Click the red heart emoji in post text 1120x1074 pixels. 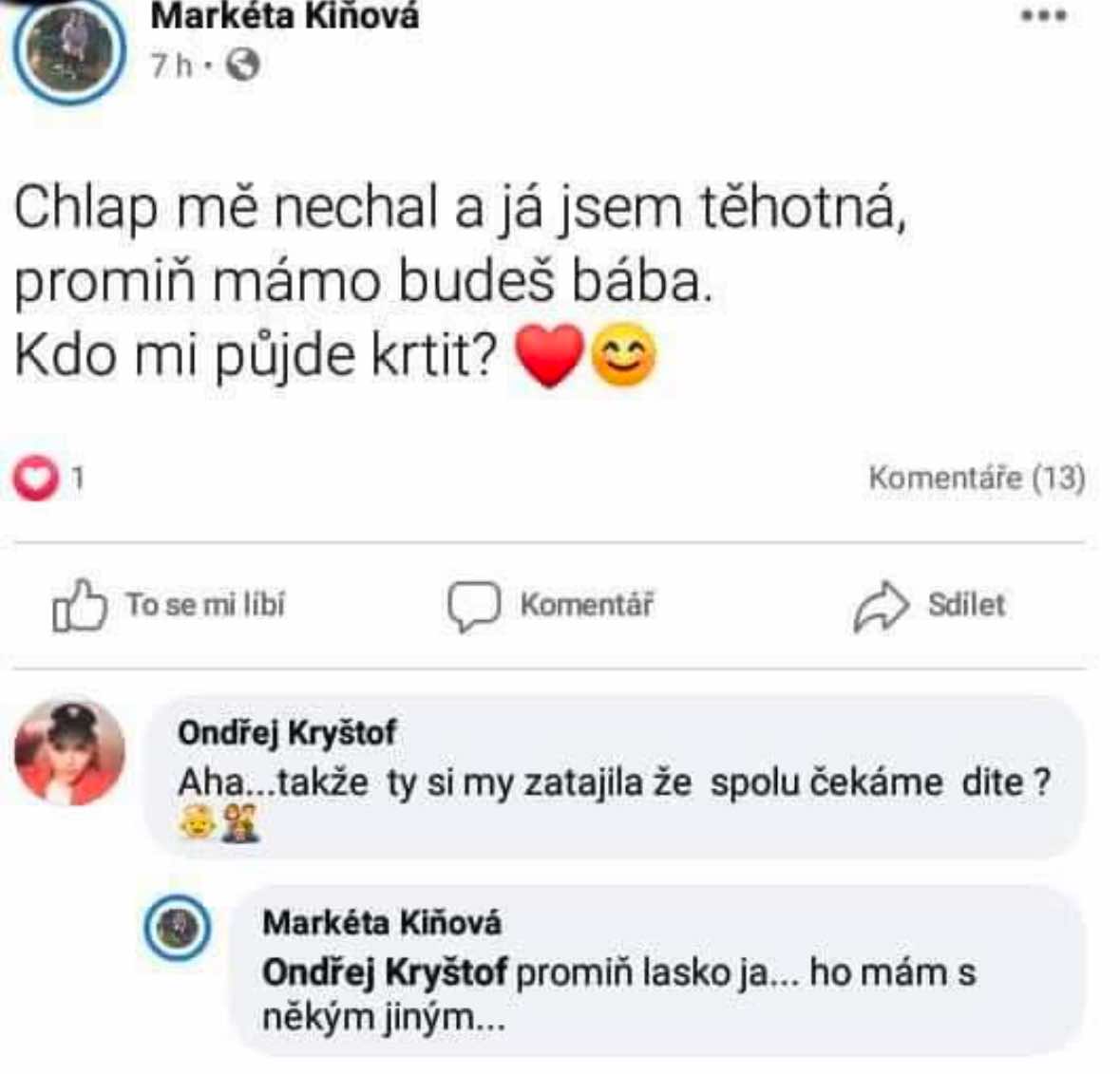pos(548,356)
